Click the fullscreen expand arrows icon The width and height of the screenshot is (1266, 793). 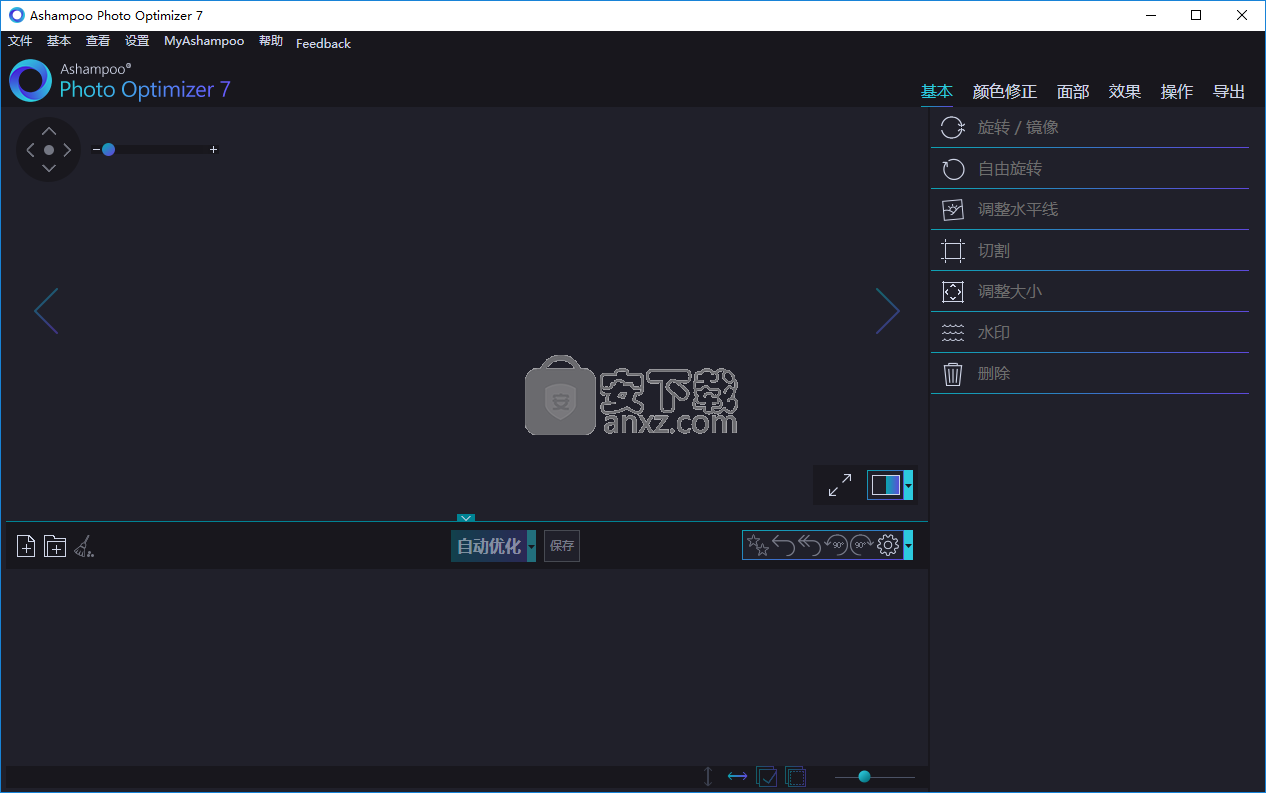pos(840,486)
